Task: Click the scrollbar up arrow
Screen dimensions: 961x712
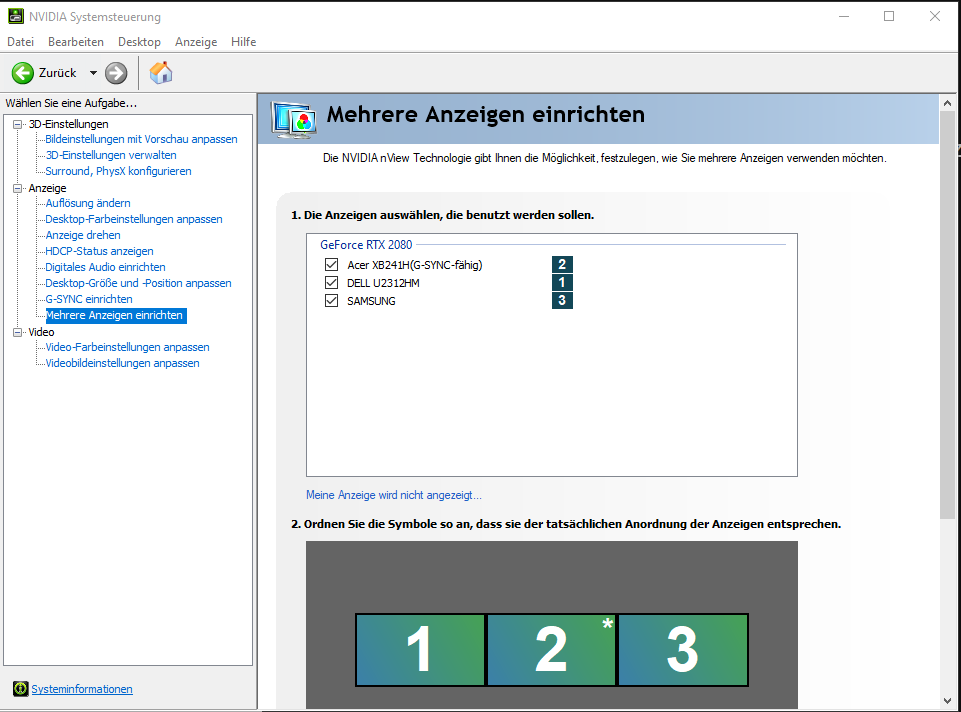Action: pyautogui.click(x=947, y=103)
